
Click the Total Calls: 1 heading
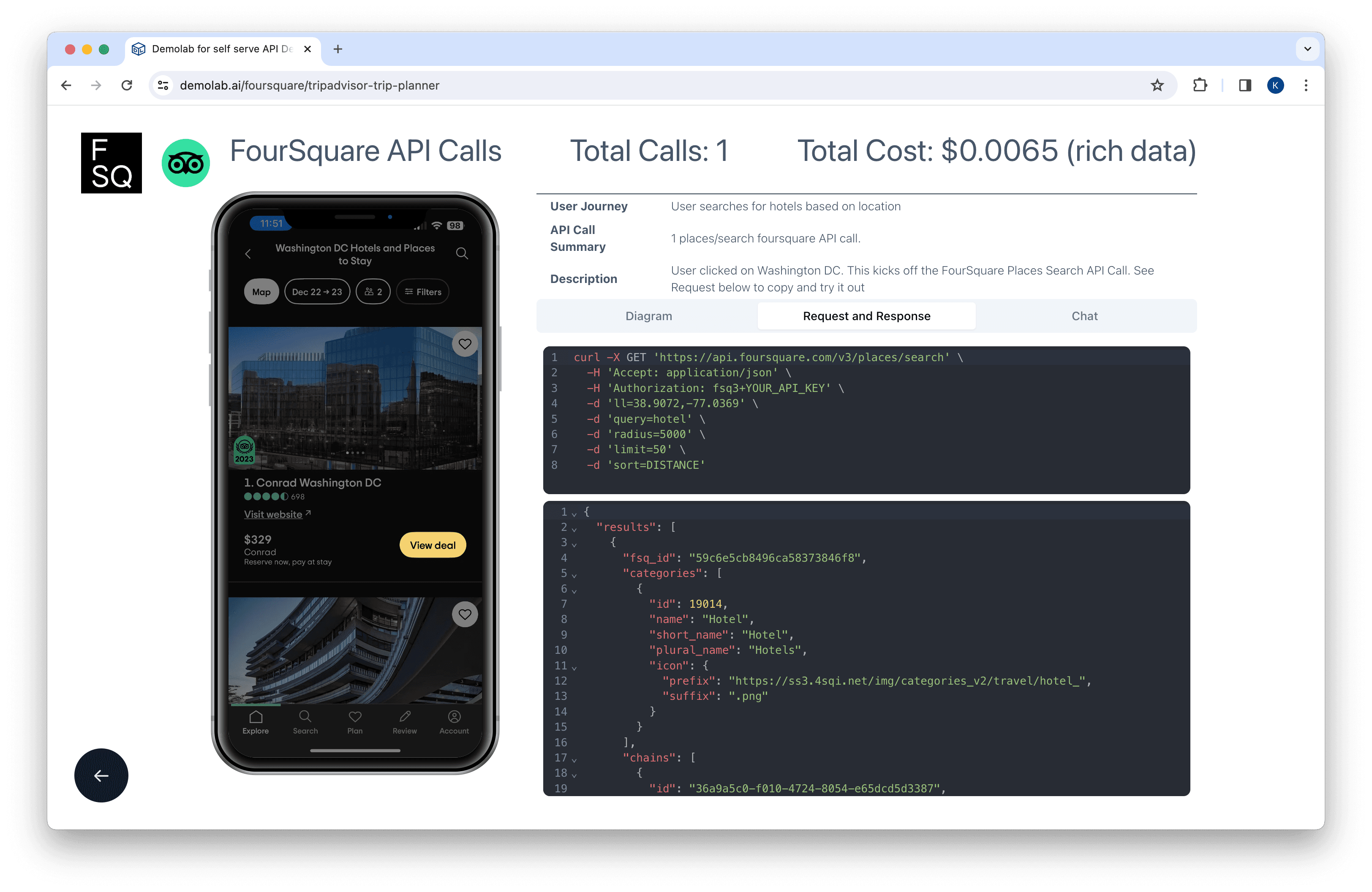(x=649, y=151)
